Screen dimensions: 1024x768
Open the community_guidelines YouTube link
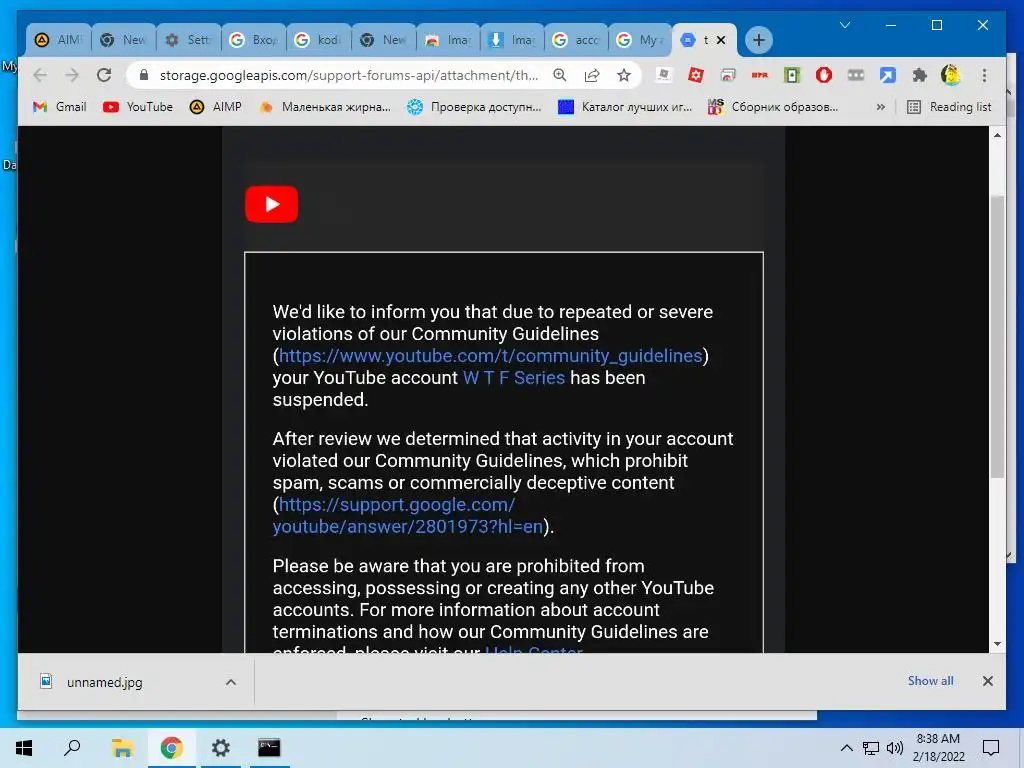pyautogui.click(x=490, y=356)
